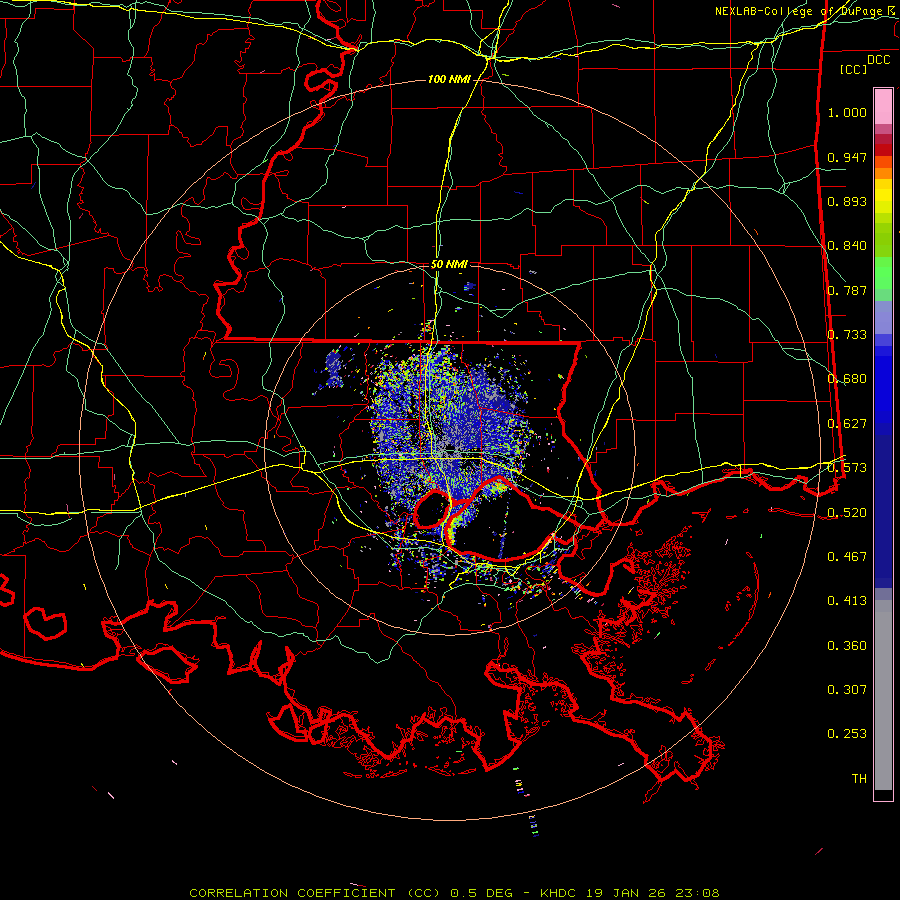The height and width of the screenshot is (900, 900).
Task: Click the [CC] legend unit label
Action: [x=854, y=69]
